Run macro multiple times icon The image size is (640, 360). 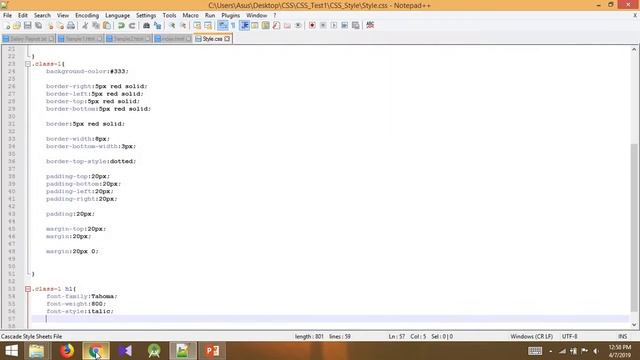click(x=344, y=25)
